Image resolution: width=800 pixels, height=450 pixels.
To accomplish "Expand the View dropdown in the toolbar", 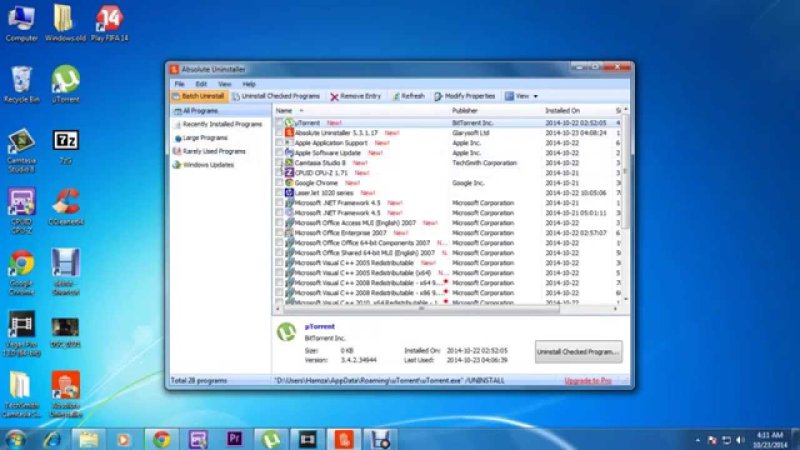I will click(x=521, y=96).
